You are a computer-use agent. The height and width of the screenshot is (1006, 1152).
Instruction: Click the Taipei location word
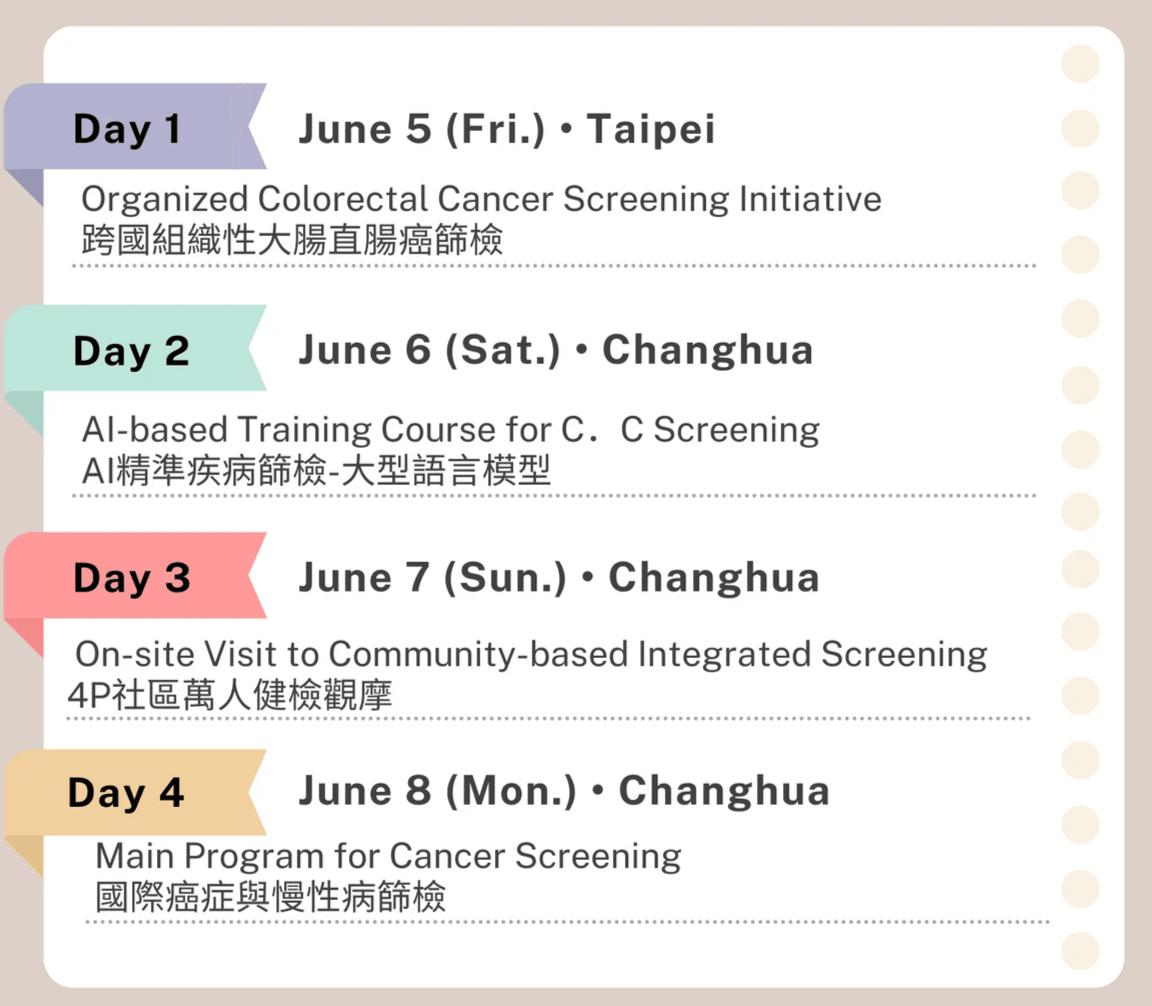[x=650, y=130]
